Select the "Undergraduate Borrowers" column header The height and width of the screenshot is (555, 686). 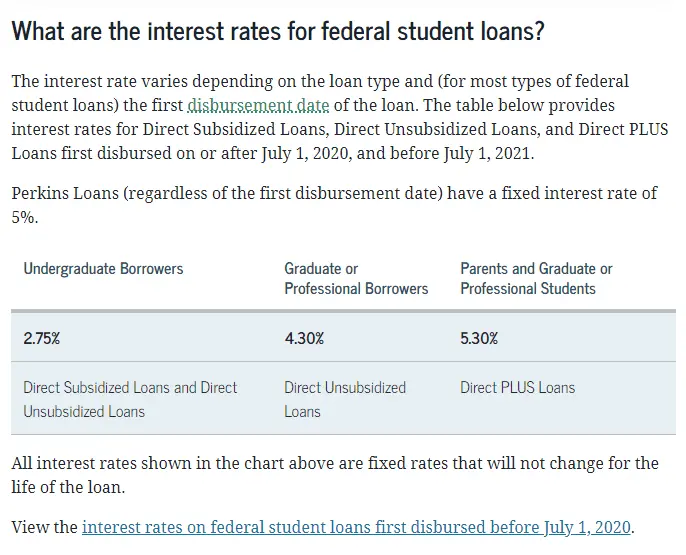[103, 269]
